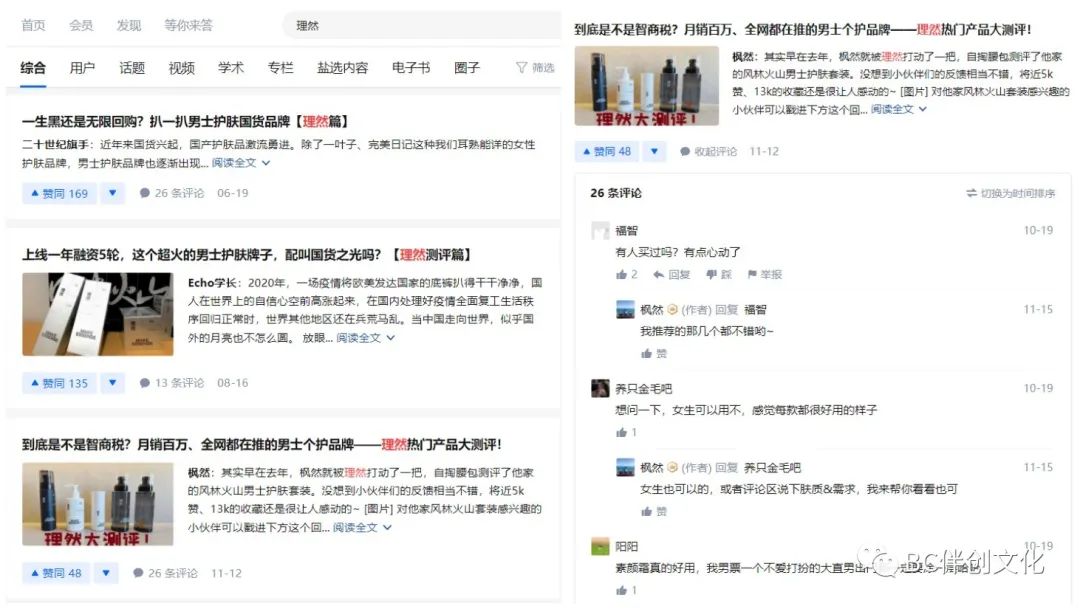Upvote 赞同 48 in left-column post

click(x=56, y=573)
